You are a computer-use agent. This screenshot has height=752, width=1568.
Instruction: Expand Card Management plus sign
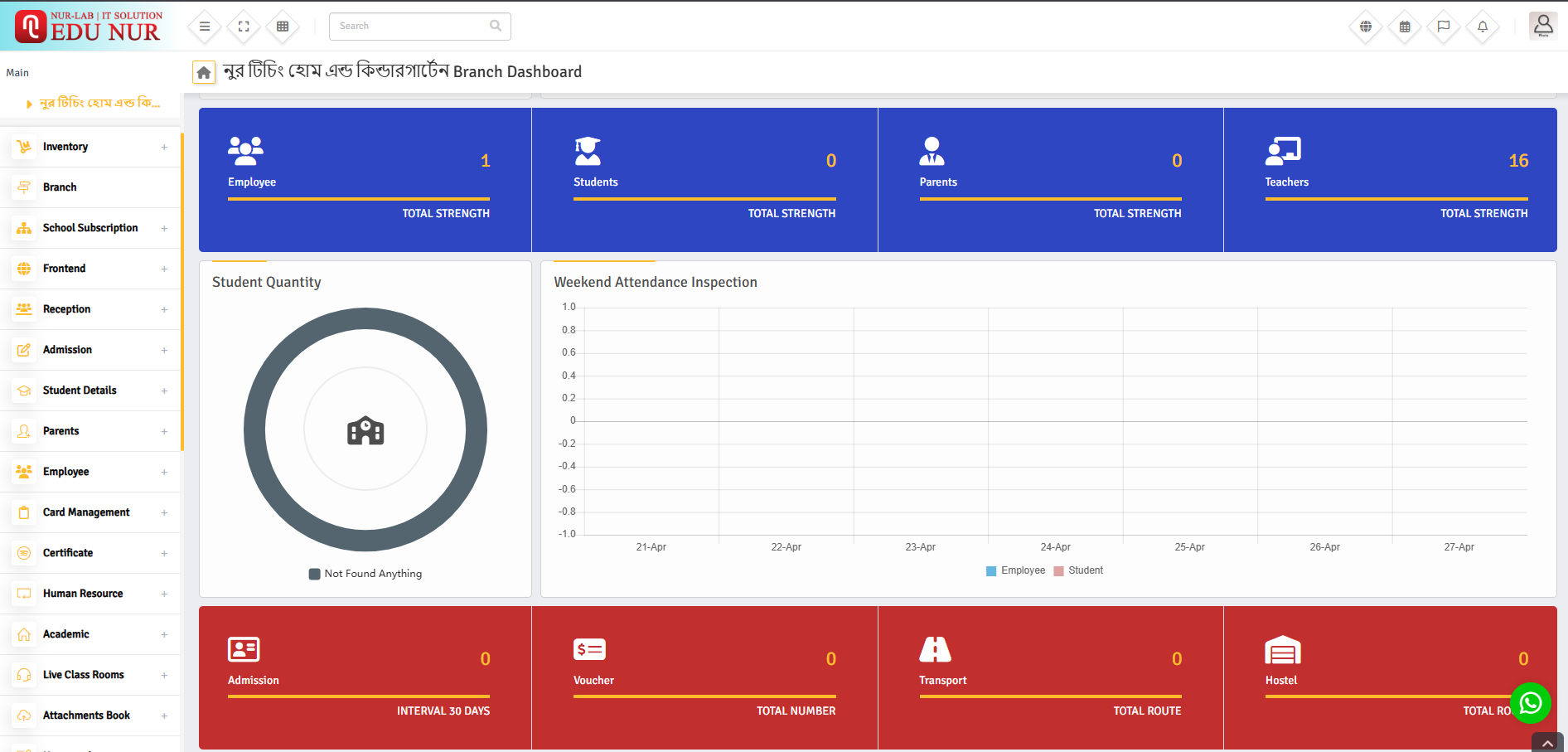164,513
